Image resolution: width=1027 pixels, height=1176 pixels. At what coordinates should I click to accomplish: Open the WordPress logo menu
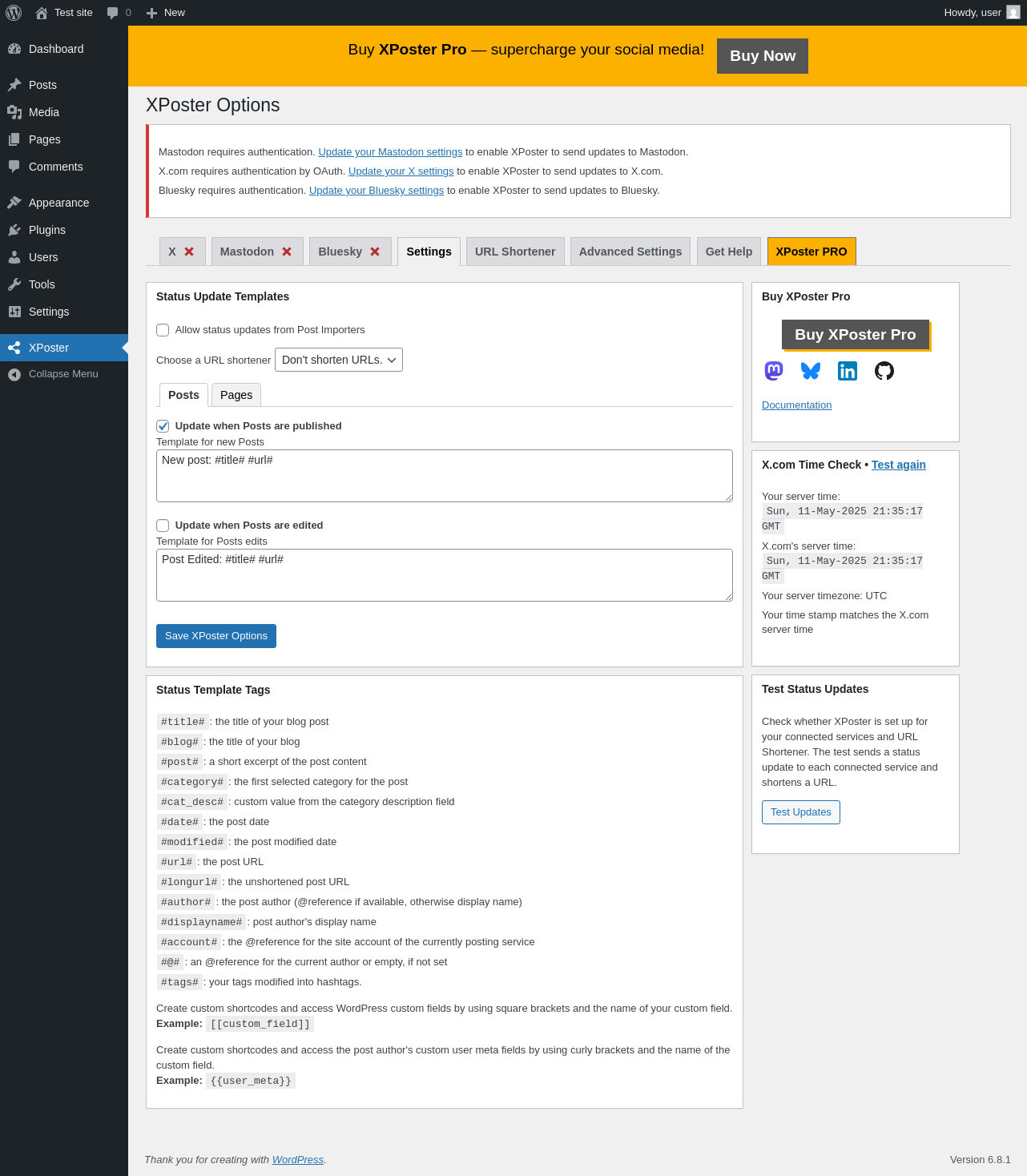tap(14, 13)
